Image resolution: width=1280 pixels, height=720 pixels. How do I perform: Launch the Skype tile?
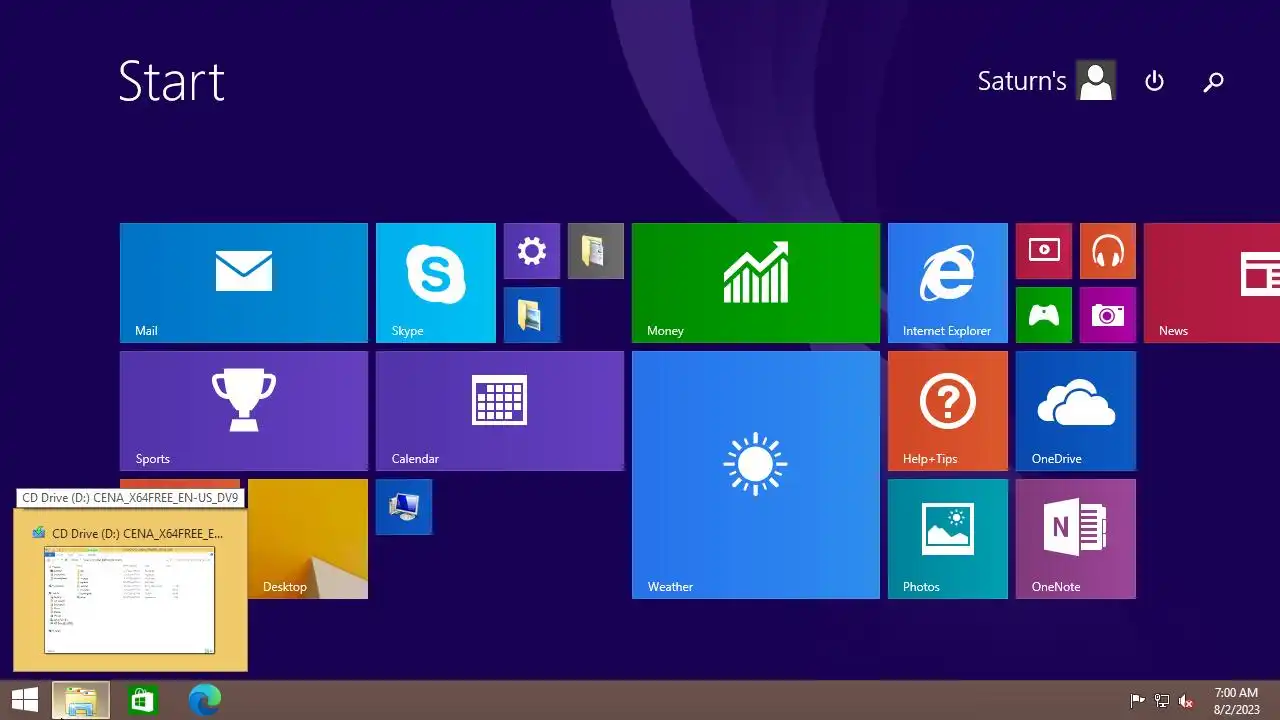(436, 283)
